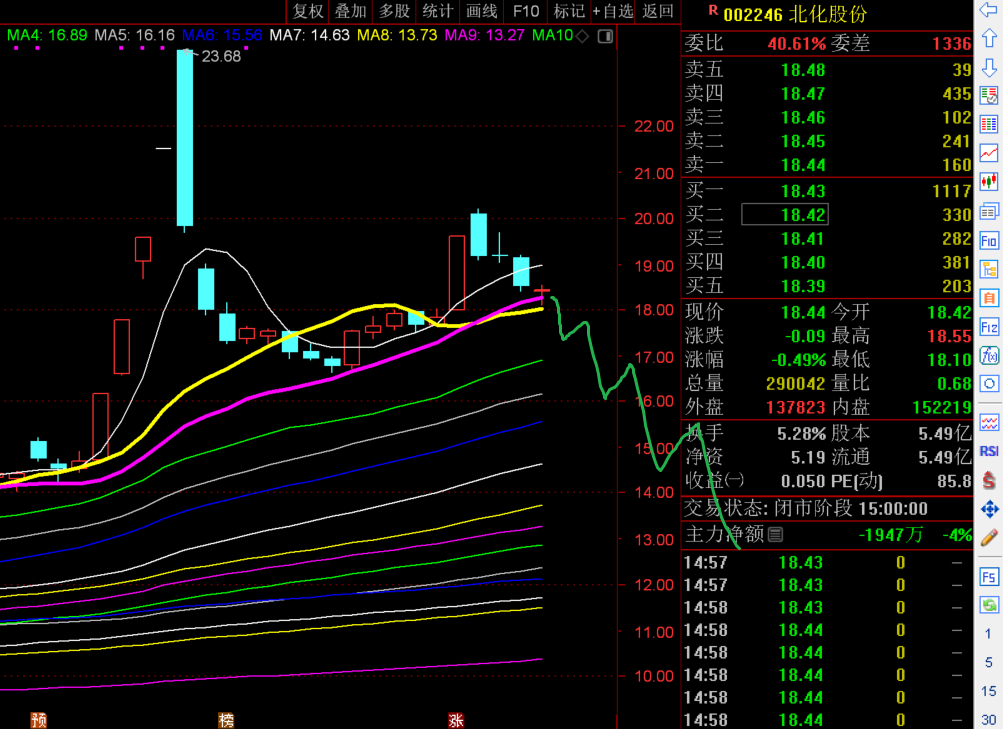Screen dimensions: 1003x729
Task: Click the 主力净额 value -1947万
Action: pos(890,535)
